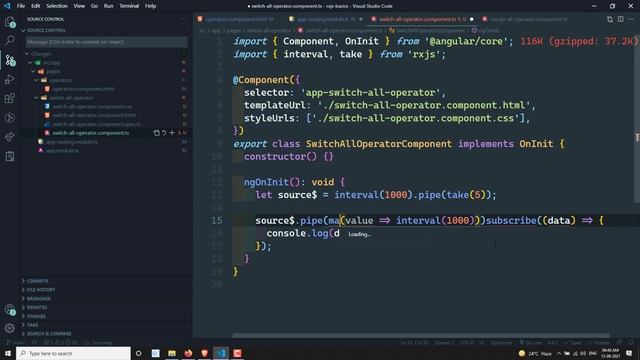Open Windows notification center
The image size is (640, 360).
click(629, 353)
